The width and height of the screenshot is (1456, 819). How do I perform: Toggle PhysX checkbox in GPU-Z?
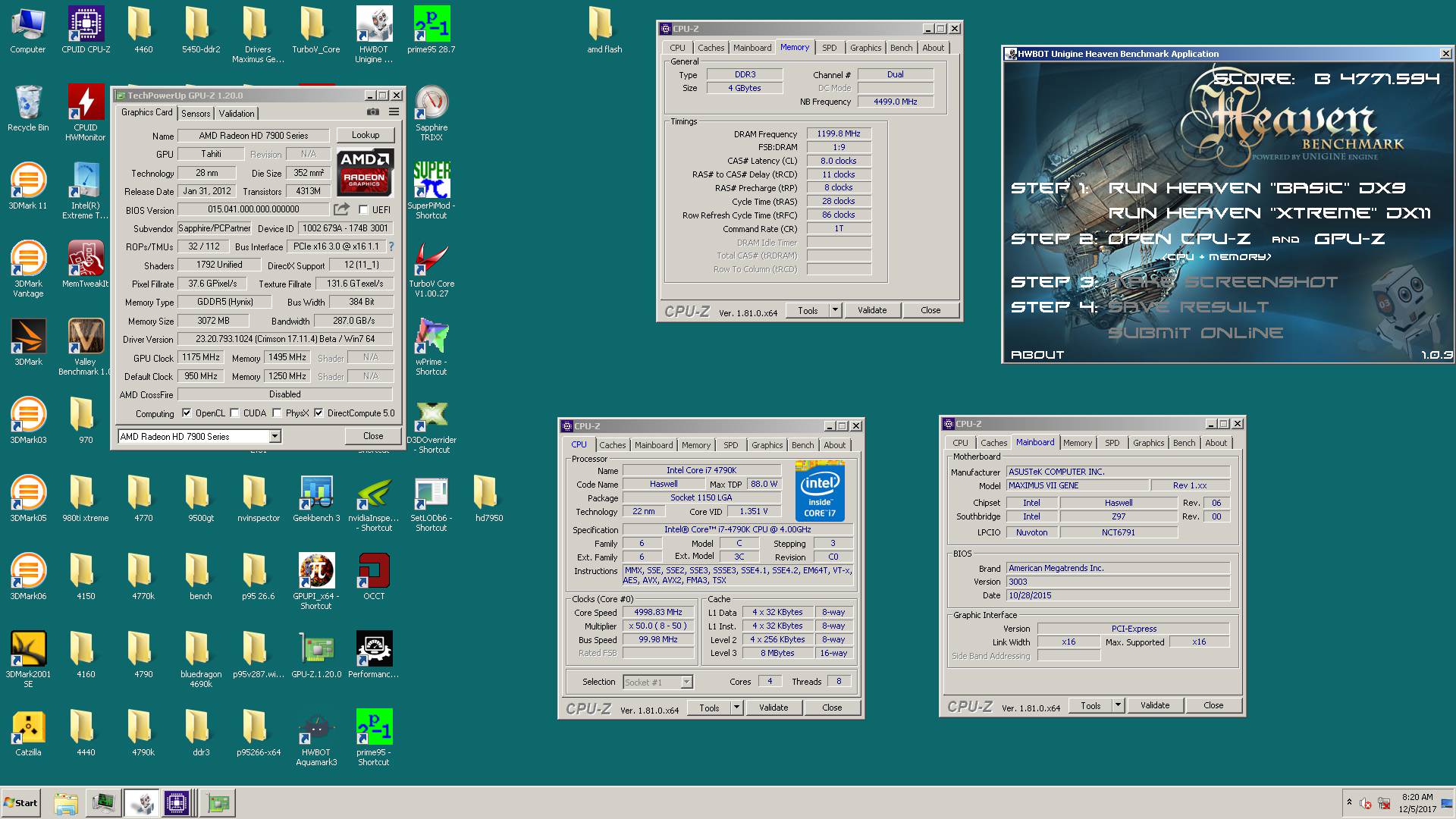pos(277,413)
